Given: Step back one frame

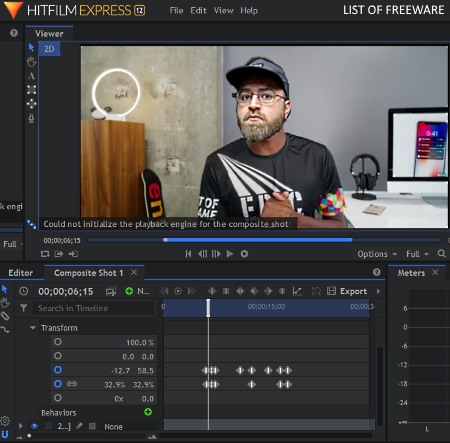Looking at the screenshot, I should tap(202, 254).
